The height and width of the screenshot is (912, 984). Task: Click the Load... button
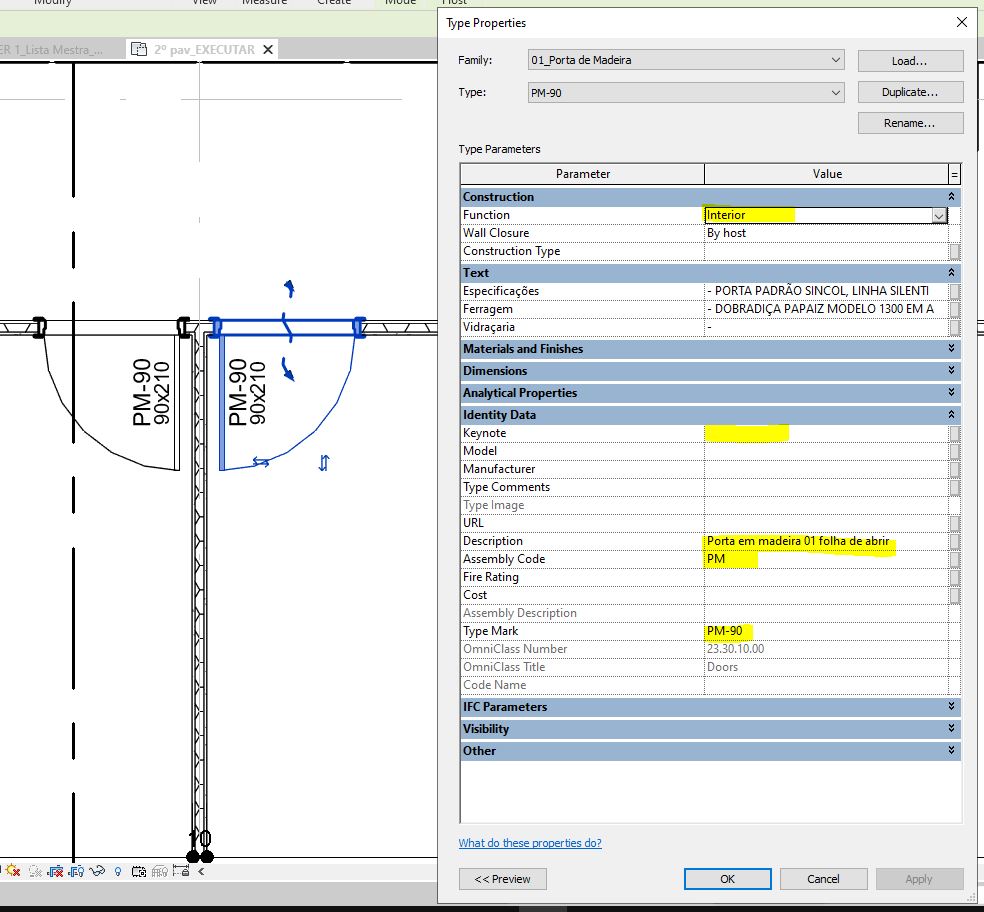[x=910, y=61]
